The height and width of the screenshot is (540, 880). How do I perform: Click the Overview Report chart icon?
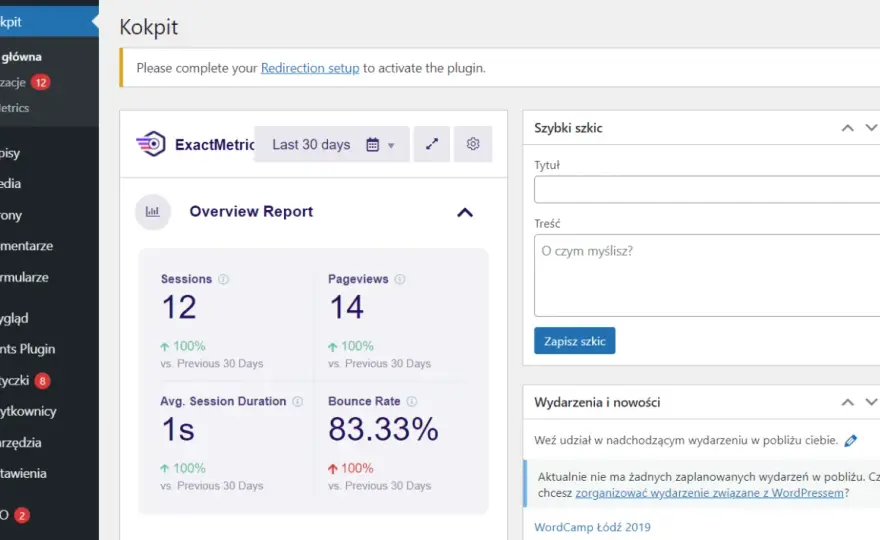(153, 212)
